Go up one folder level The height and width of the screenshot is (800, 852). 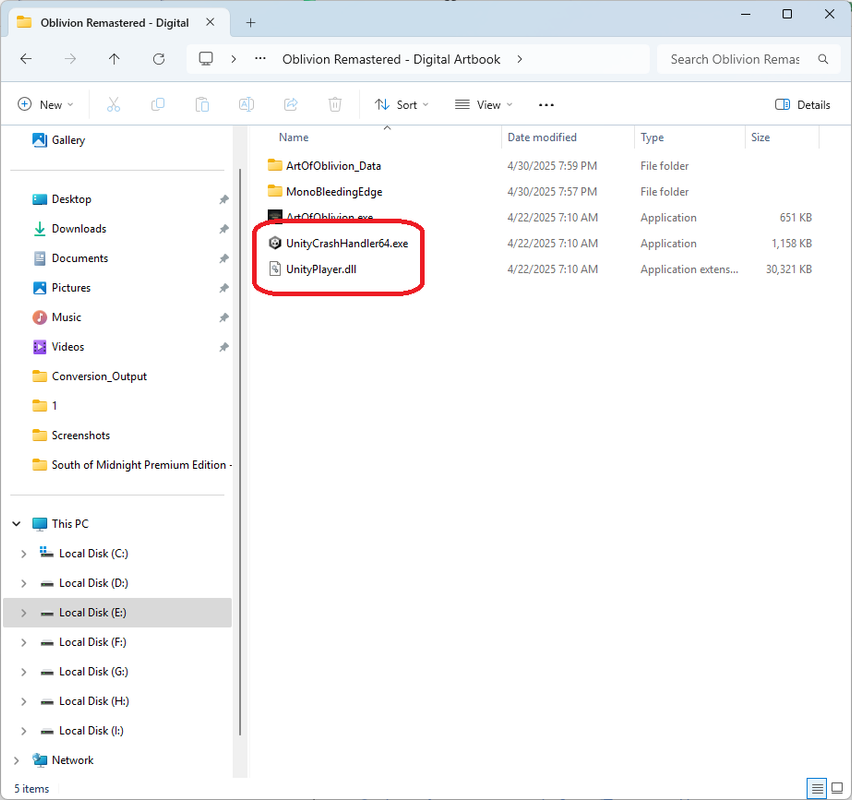point(114,59)
